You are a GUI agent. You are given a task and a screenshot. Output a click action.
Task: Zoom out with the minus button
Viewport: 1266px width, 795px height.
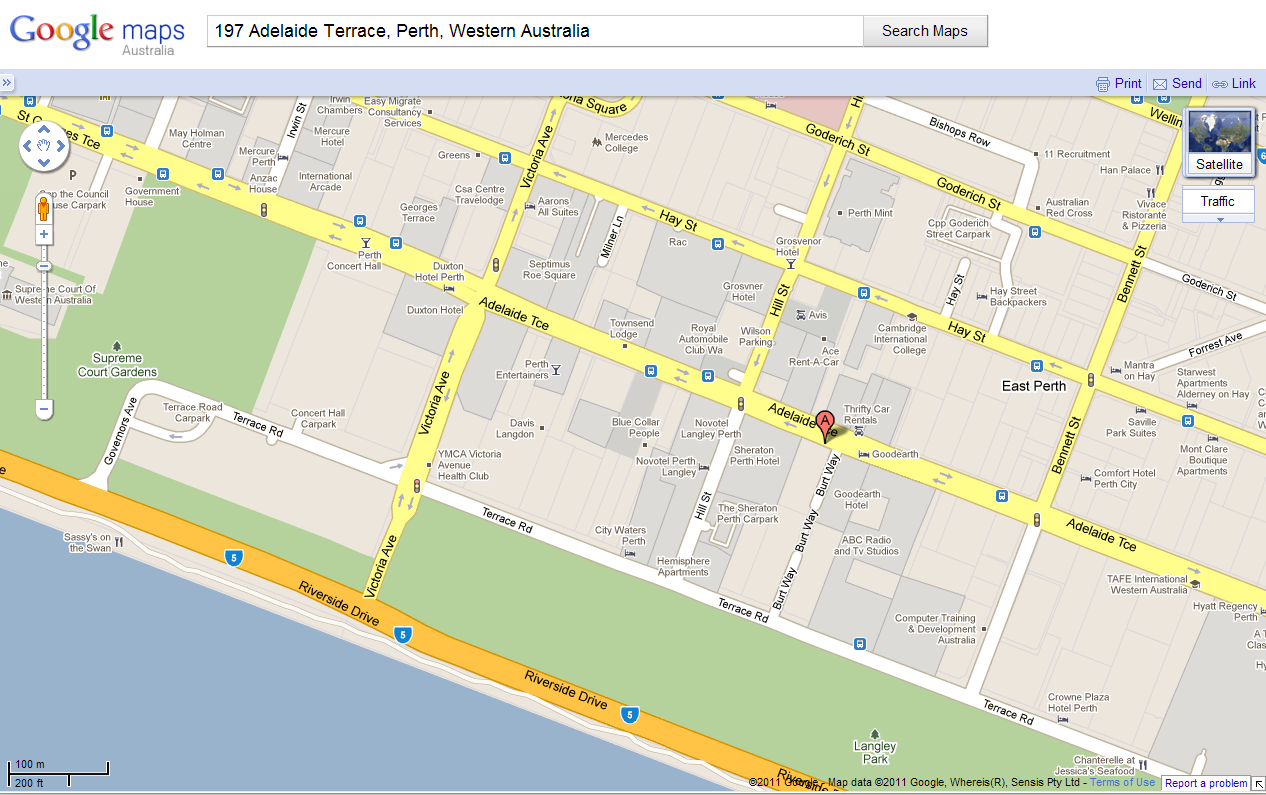click(43, 408)
